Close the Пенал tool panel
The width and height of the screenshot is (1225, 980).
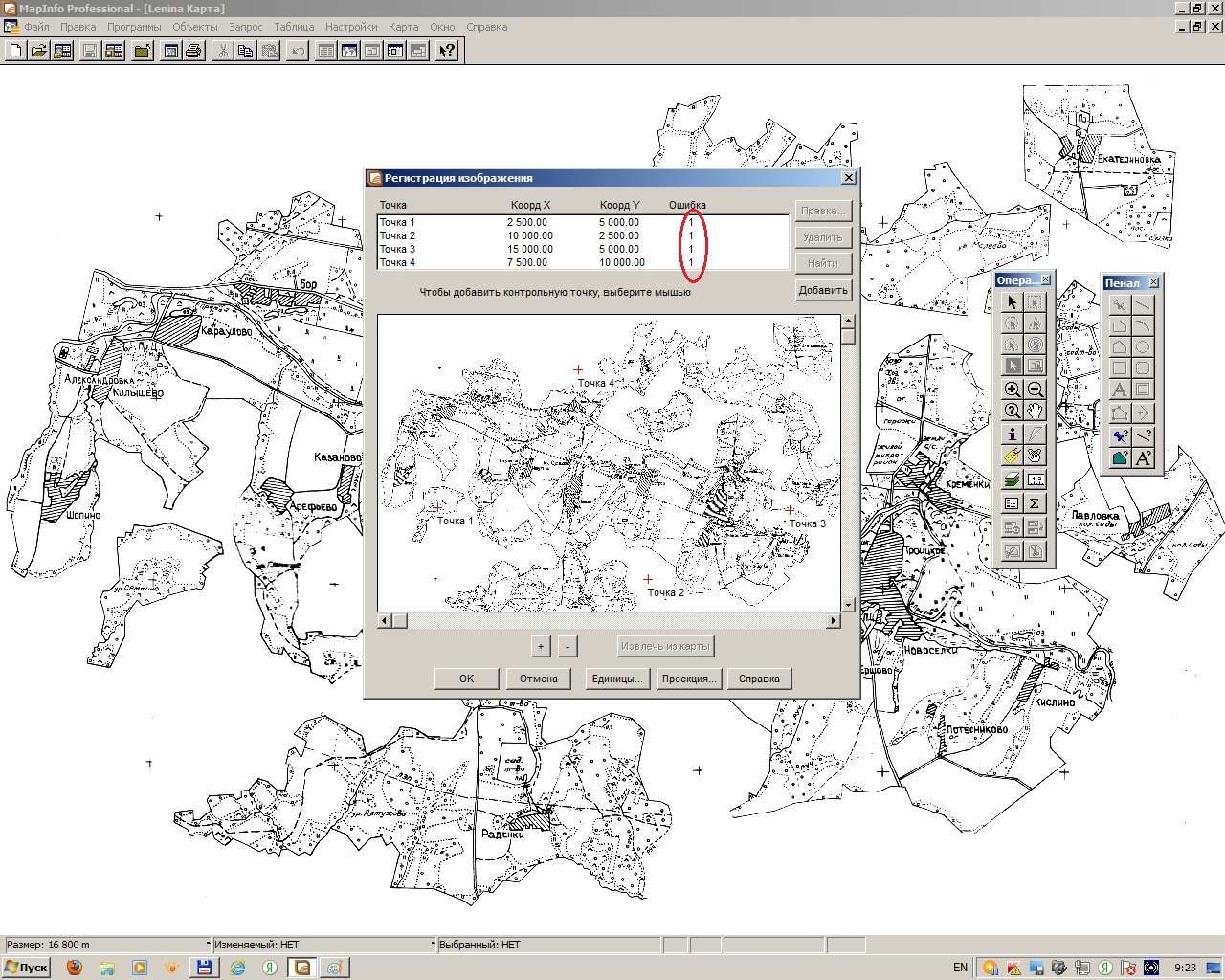[x=1153, y=282]
